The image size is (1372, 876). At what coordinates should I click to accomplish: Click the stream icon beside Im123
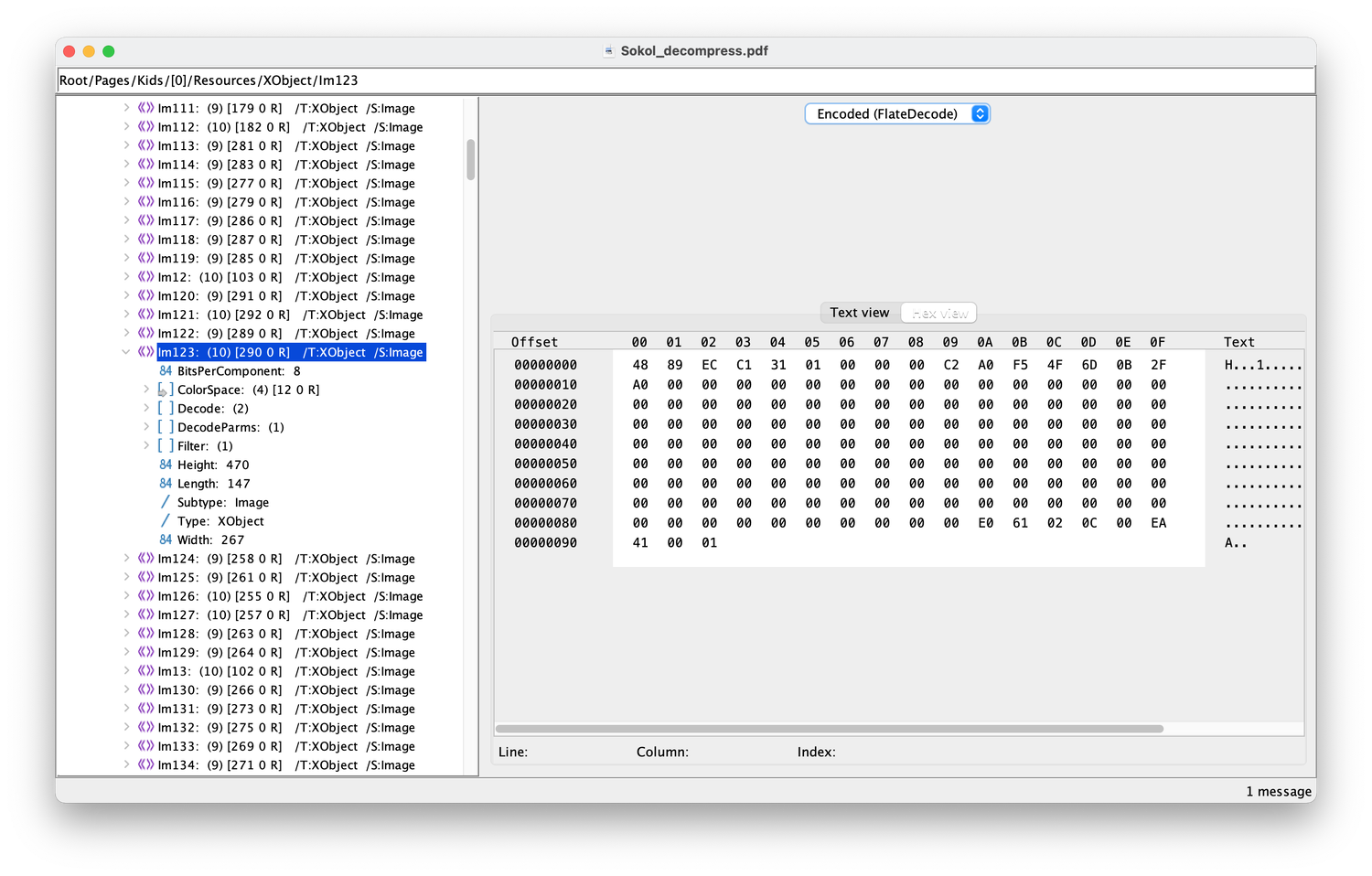[x=145, y=352]
